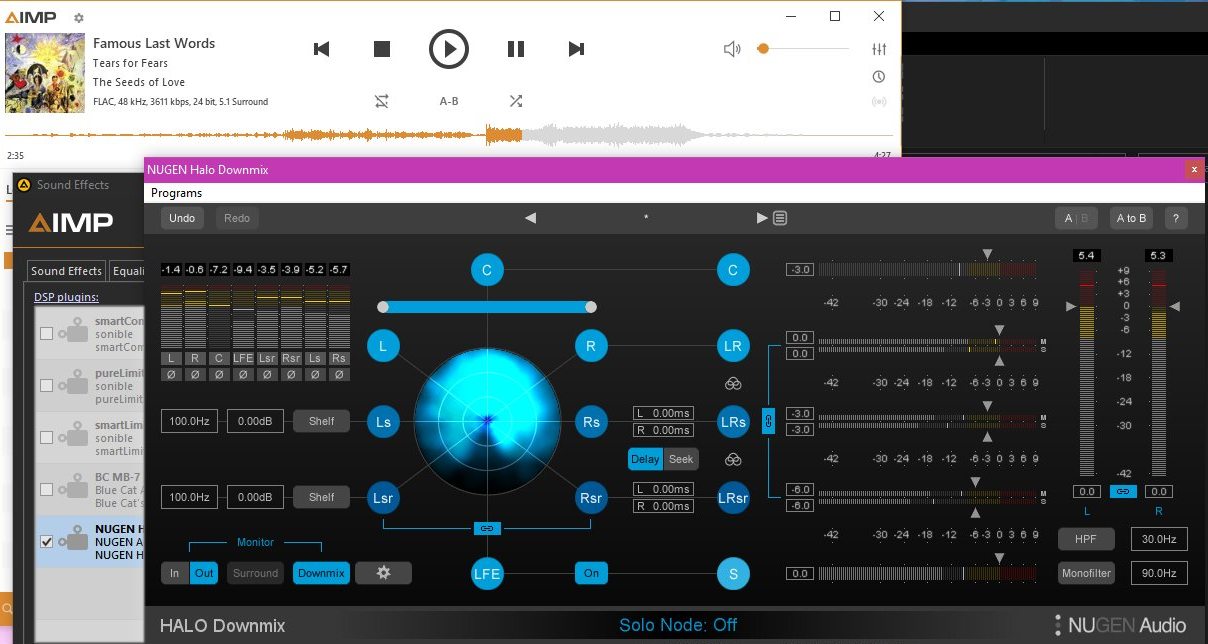Toggle the A|B comparison button
The width and height of the screenshot is (1208, 644).
point(1077,218)
